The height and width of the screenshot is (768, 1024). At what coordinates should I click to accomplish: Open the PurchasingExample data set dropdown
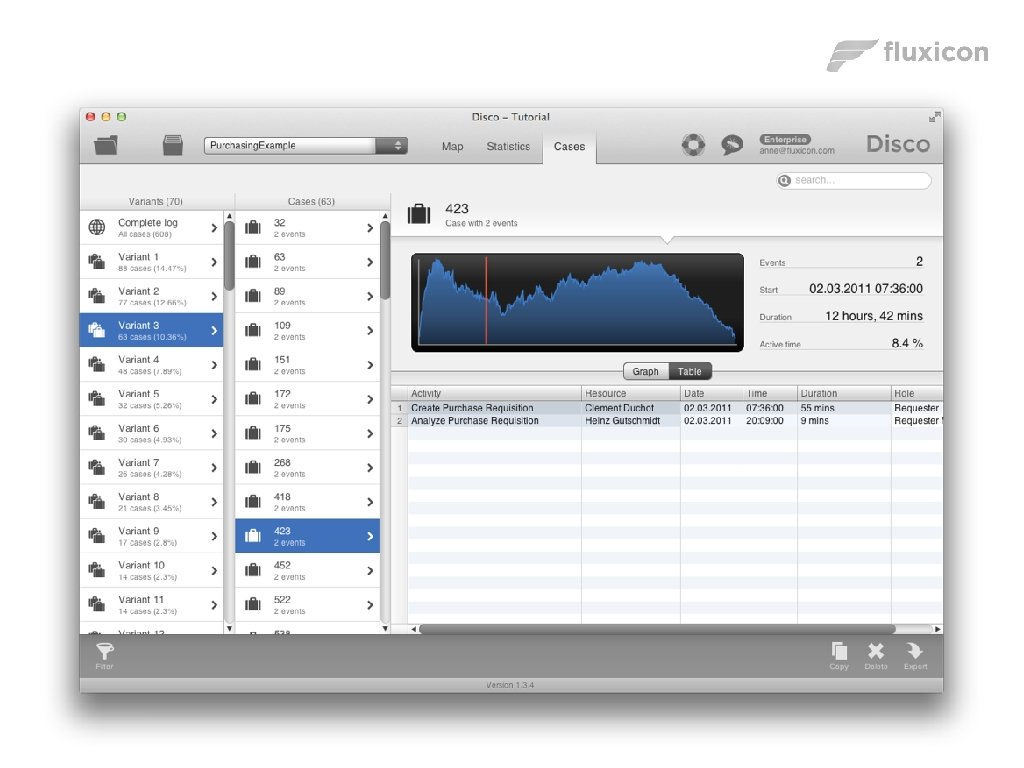(306, 145)
